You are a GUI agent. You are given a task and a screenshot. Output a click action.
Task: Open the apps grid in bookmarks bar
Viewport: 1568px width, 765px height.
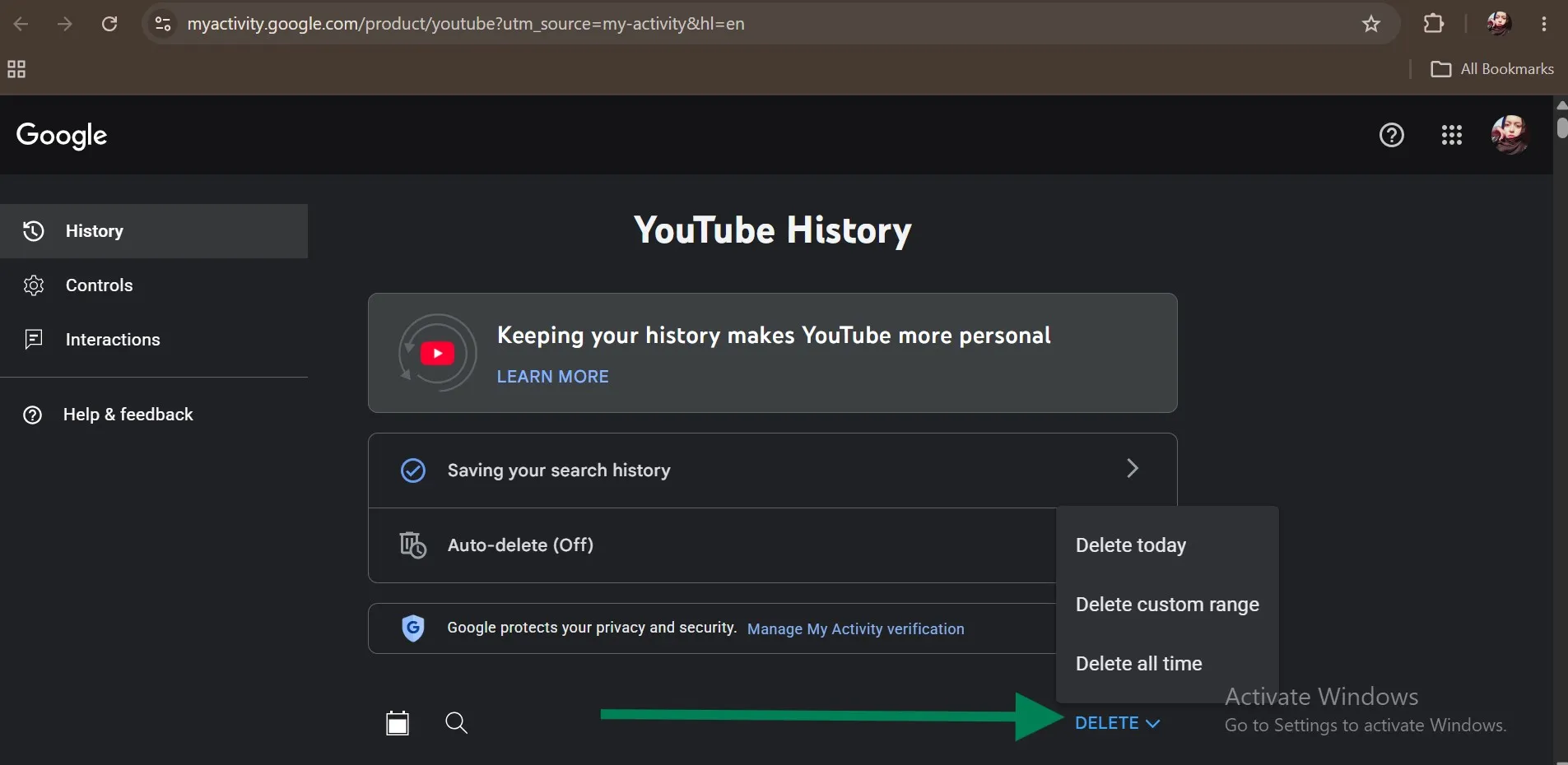[x=16, y=69]
